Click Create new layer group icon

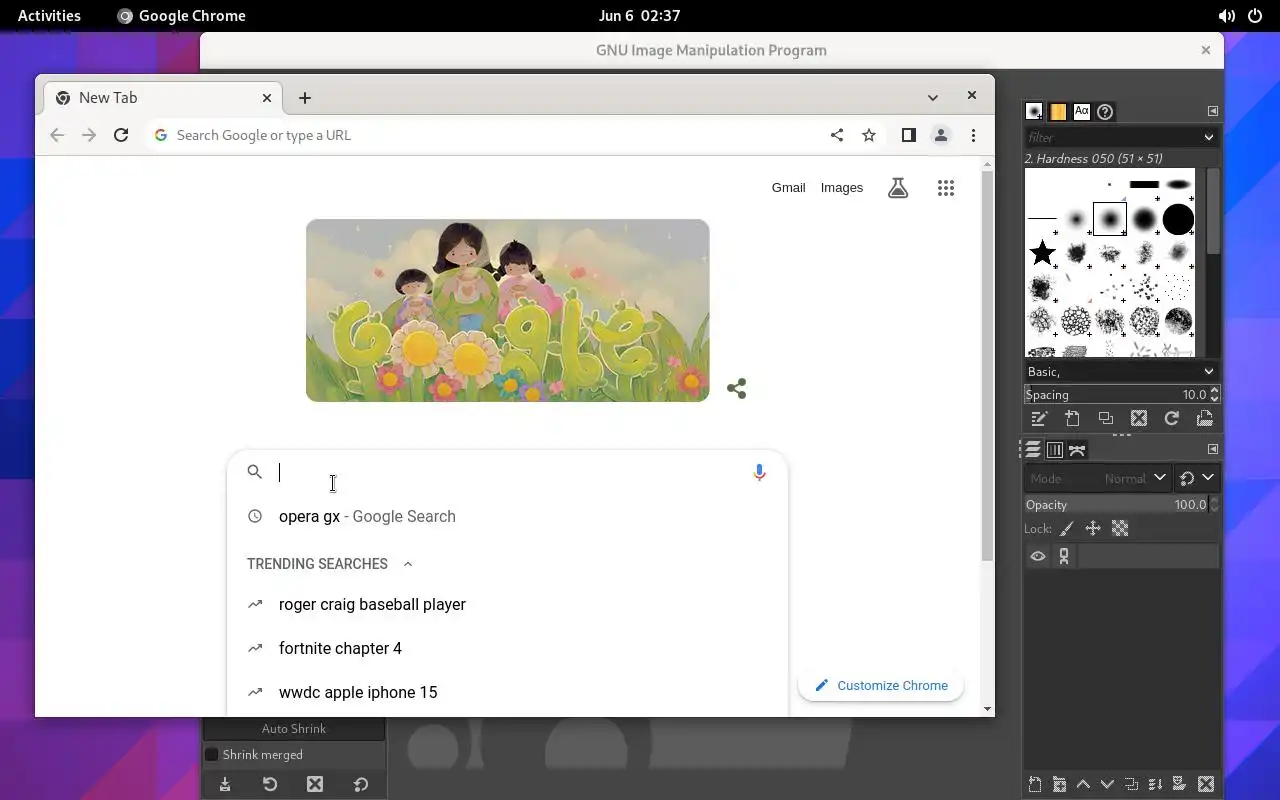tap(1059, 785)
